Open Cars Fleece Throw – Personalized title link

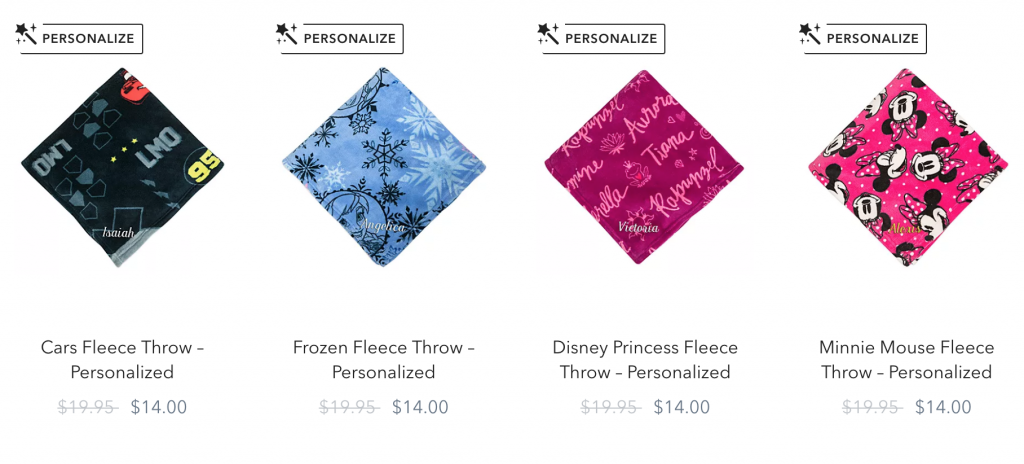122,359
